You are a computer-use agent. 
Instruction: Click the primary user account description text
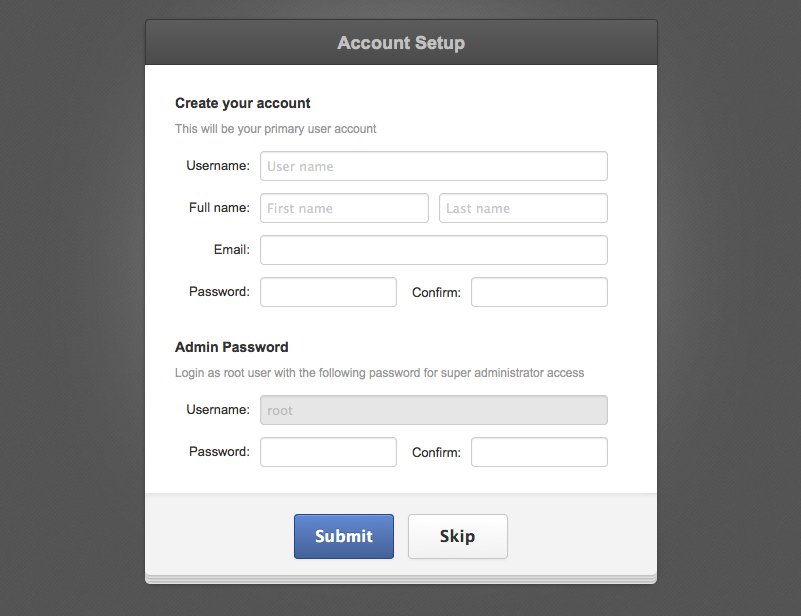[275, 129]
